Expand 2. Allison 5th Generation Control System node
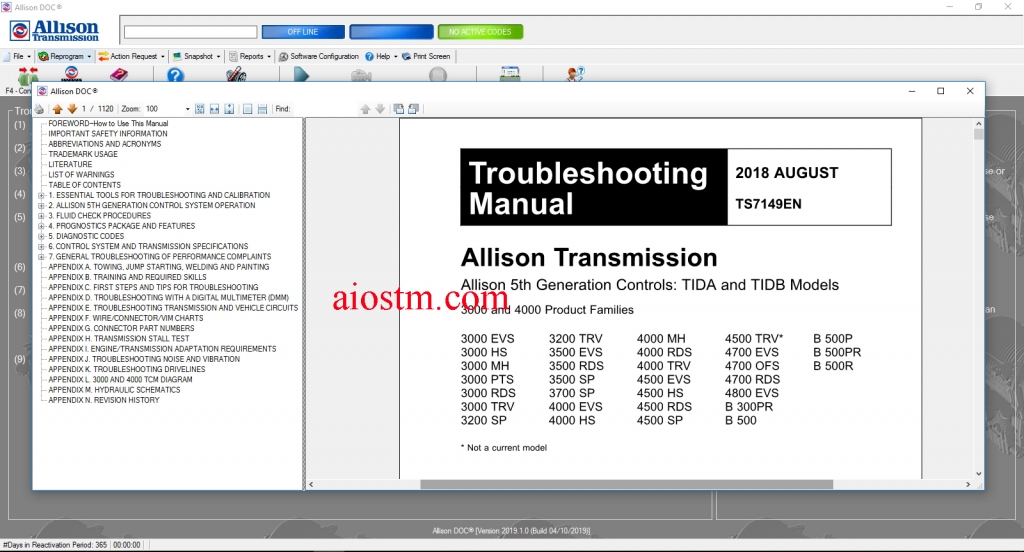Screen dimensions: 1024x552 pos(41,206)
